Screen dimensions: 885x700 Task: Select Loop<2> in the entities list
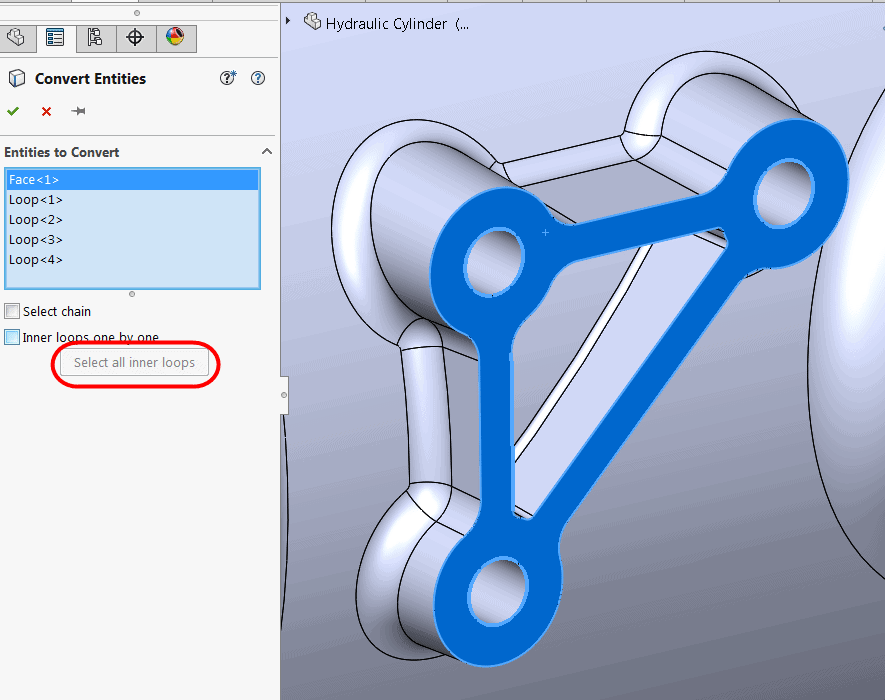click(36, 220)
